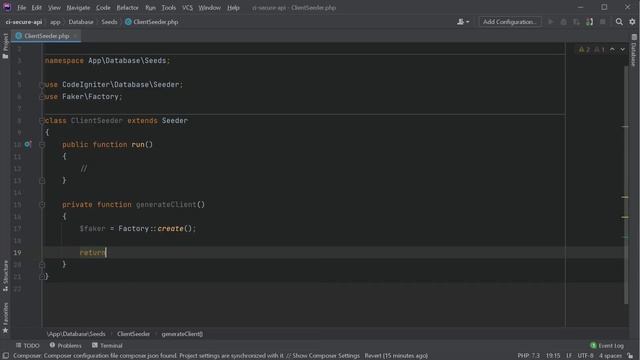Open the Window menu
This screenshot has width=640, height=360.
click(209, 7)
